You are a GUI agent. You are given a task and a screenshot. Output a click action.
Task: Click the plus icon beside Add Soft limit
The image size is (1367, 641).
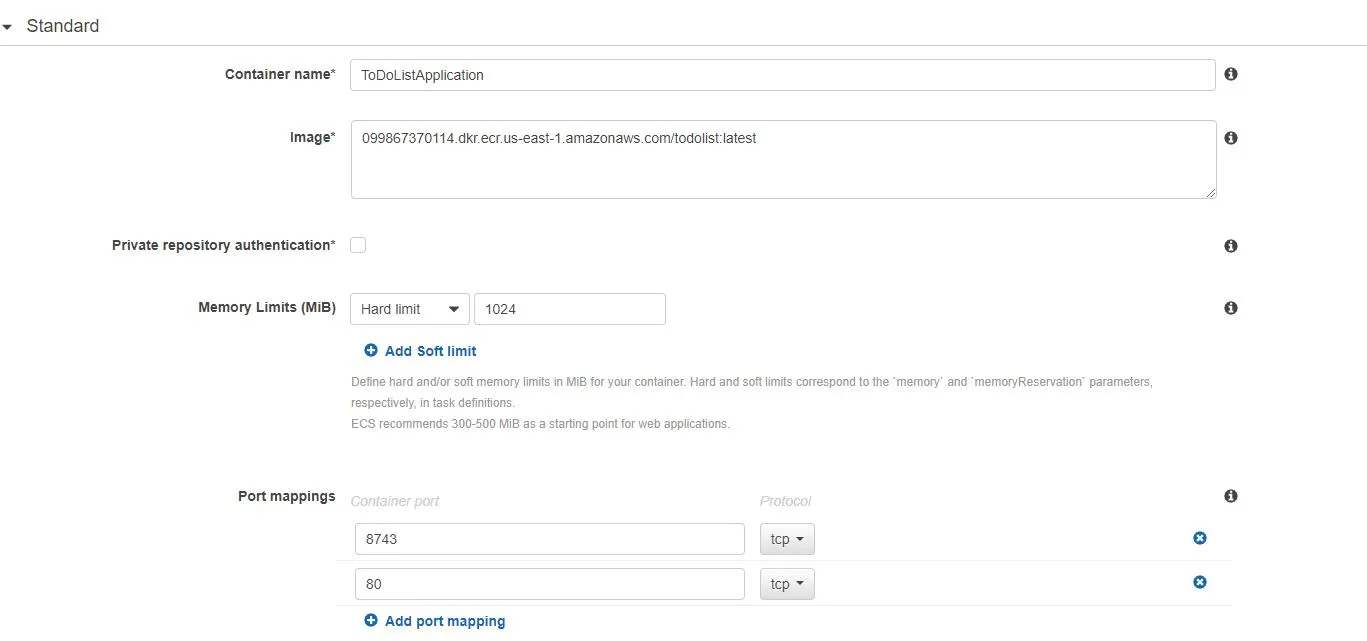pyautogui.click(x=371, y=351)
